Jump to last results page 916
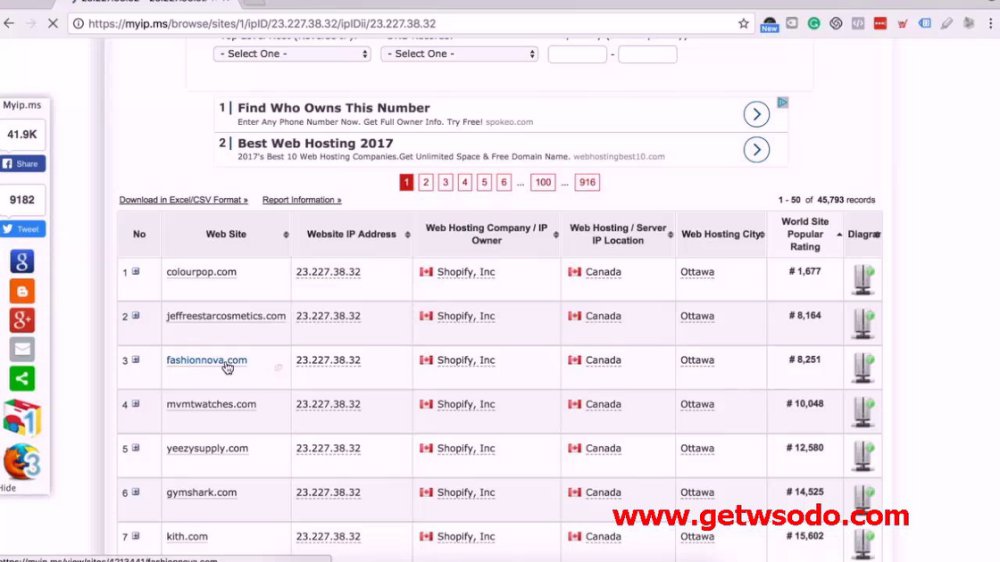This screenshot has width=1000, height=562. 587,182
